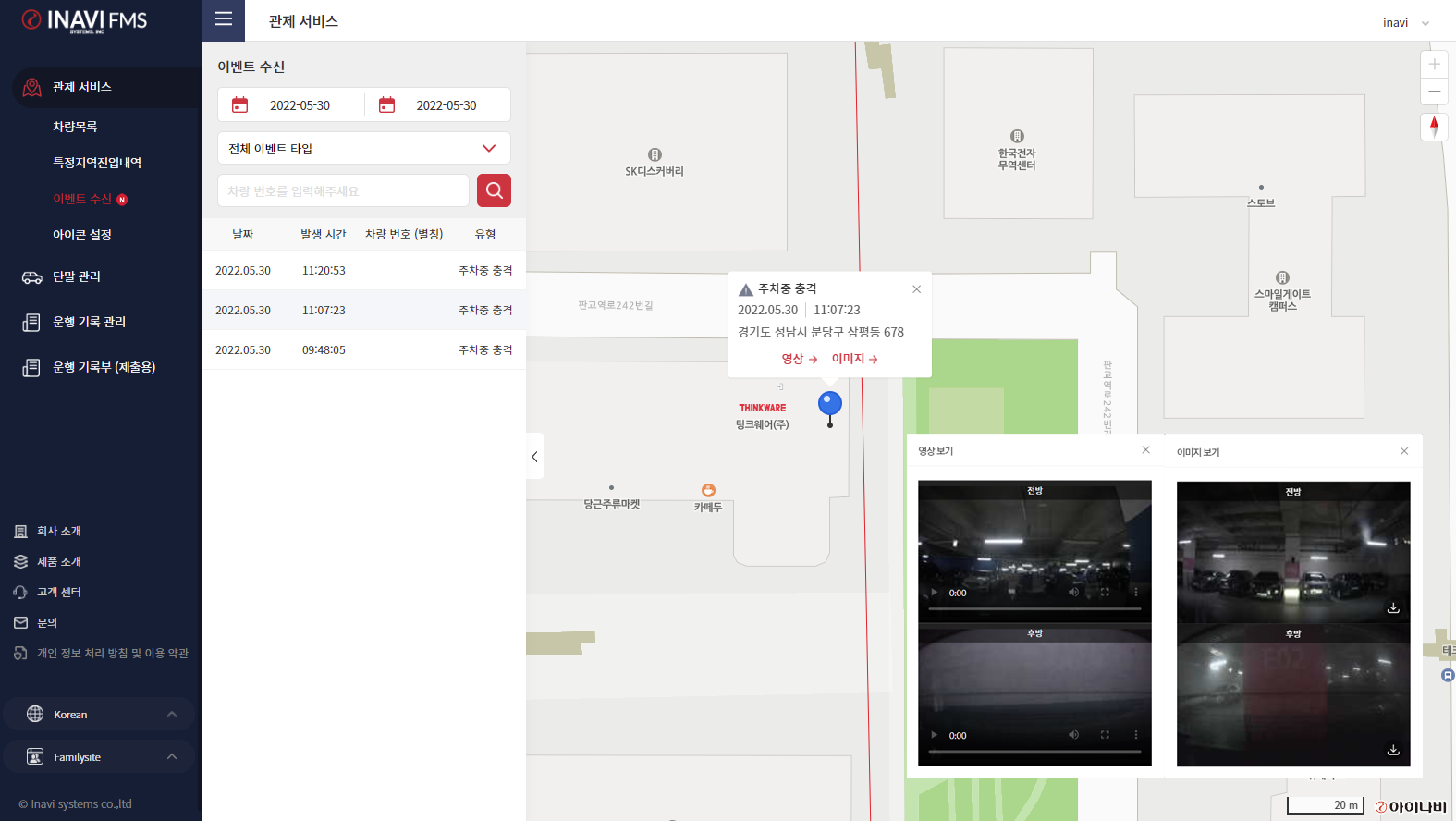Reset map orientation with compass icon

(x=1434, y=127)
